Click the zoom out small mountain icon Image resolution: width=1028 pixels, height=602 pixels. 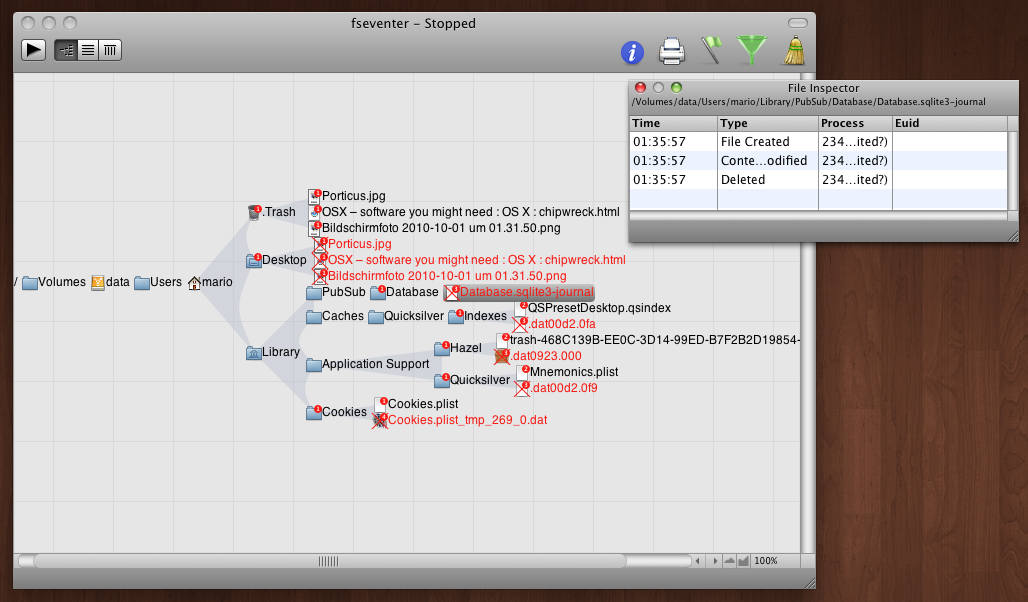click(x=729, y=561)
